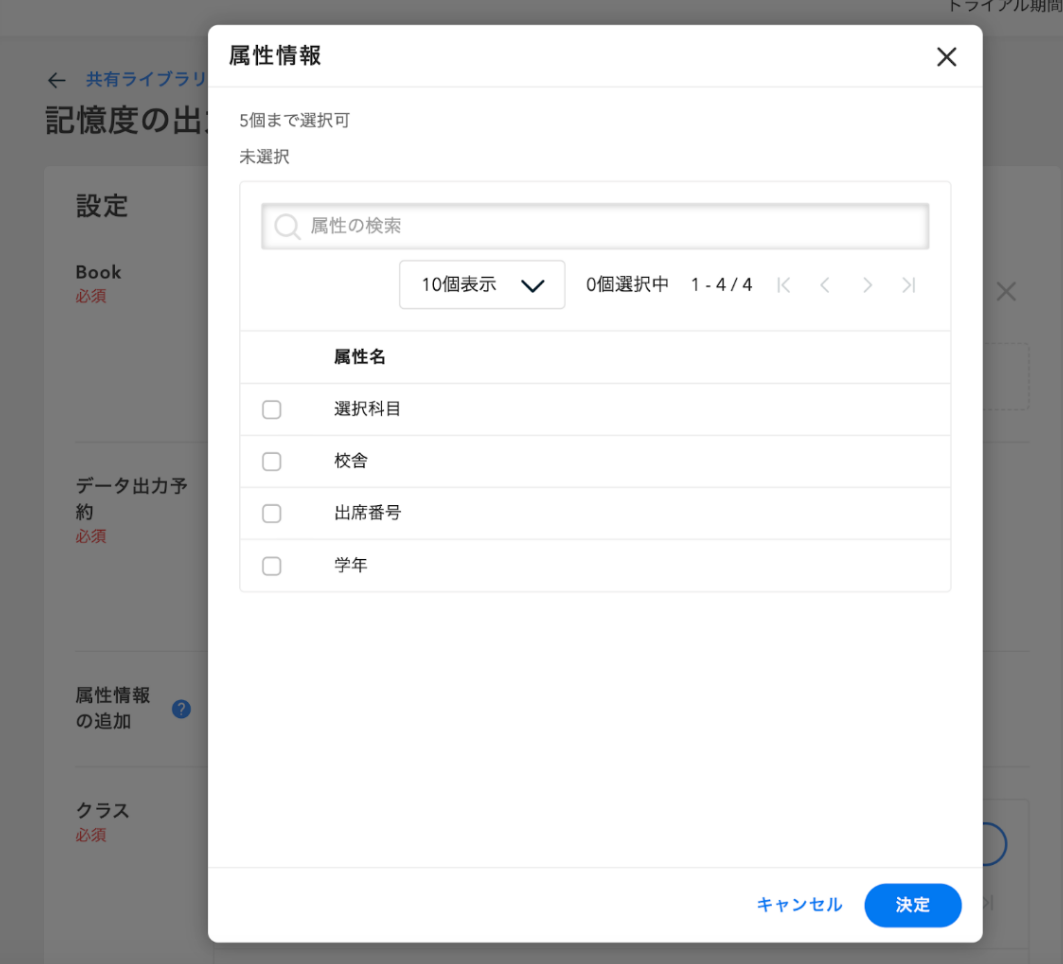The height and width of the screenshot is (964, 1063).
Task: Click the キャンセル button
Action: 799,904
